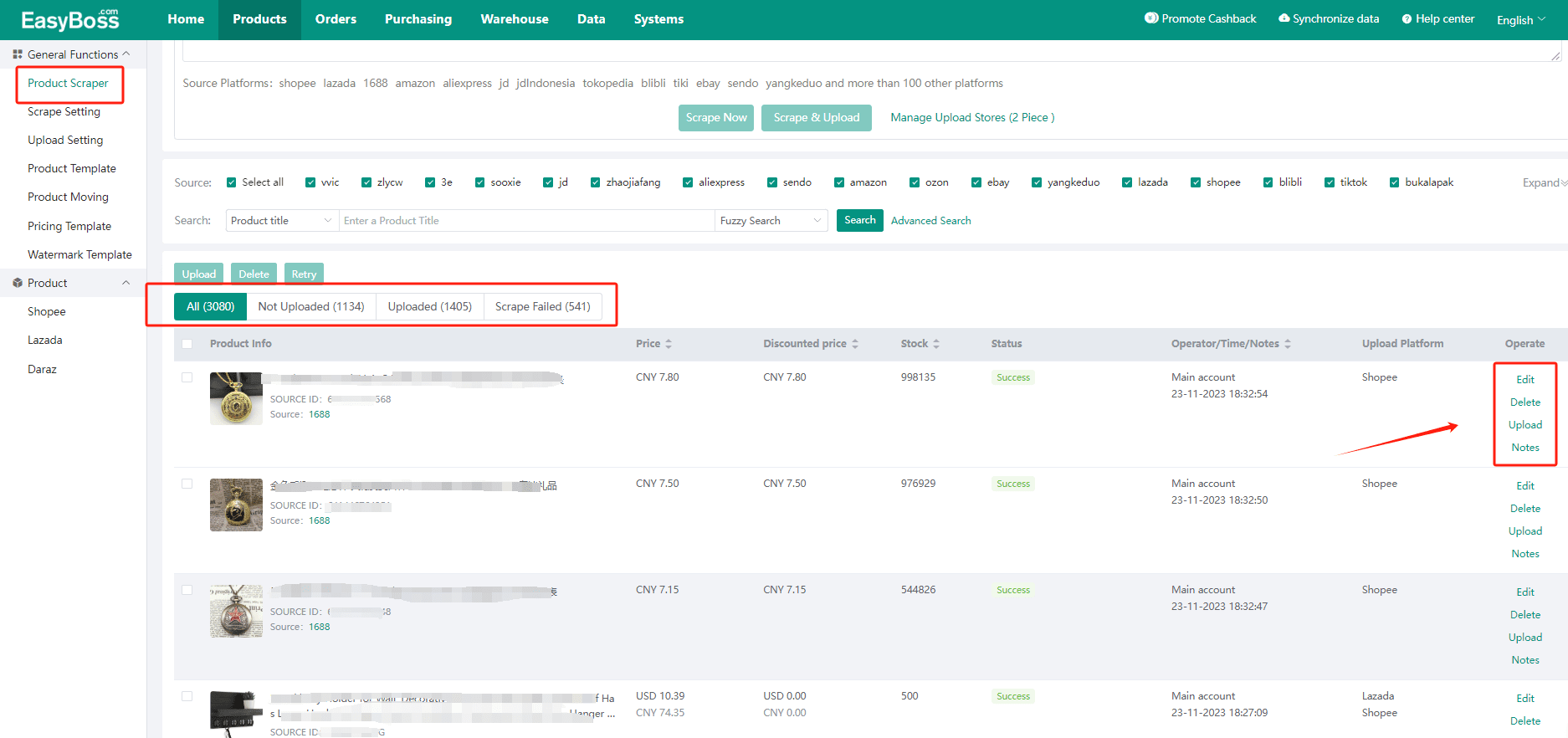Sort by Discounted price arrows
Screen dimensions: 1568x738
(x=855, y=344)
